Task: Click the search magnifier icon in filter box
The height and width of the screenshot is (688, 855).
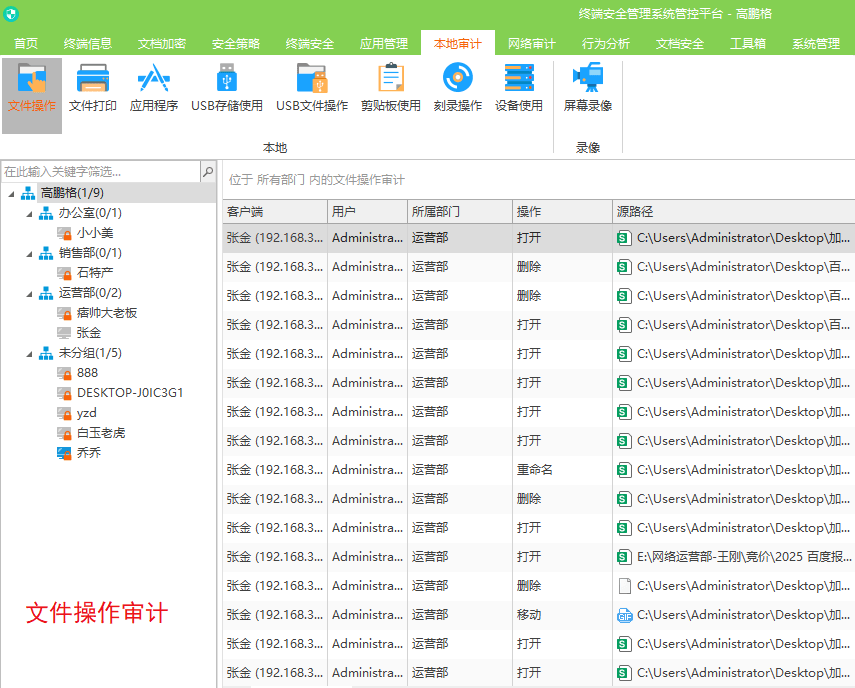Action: tap(208, 172)
